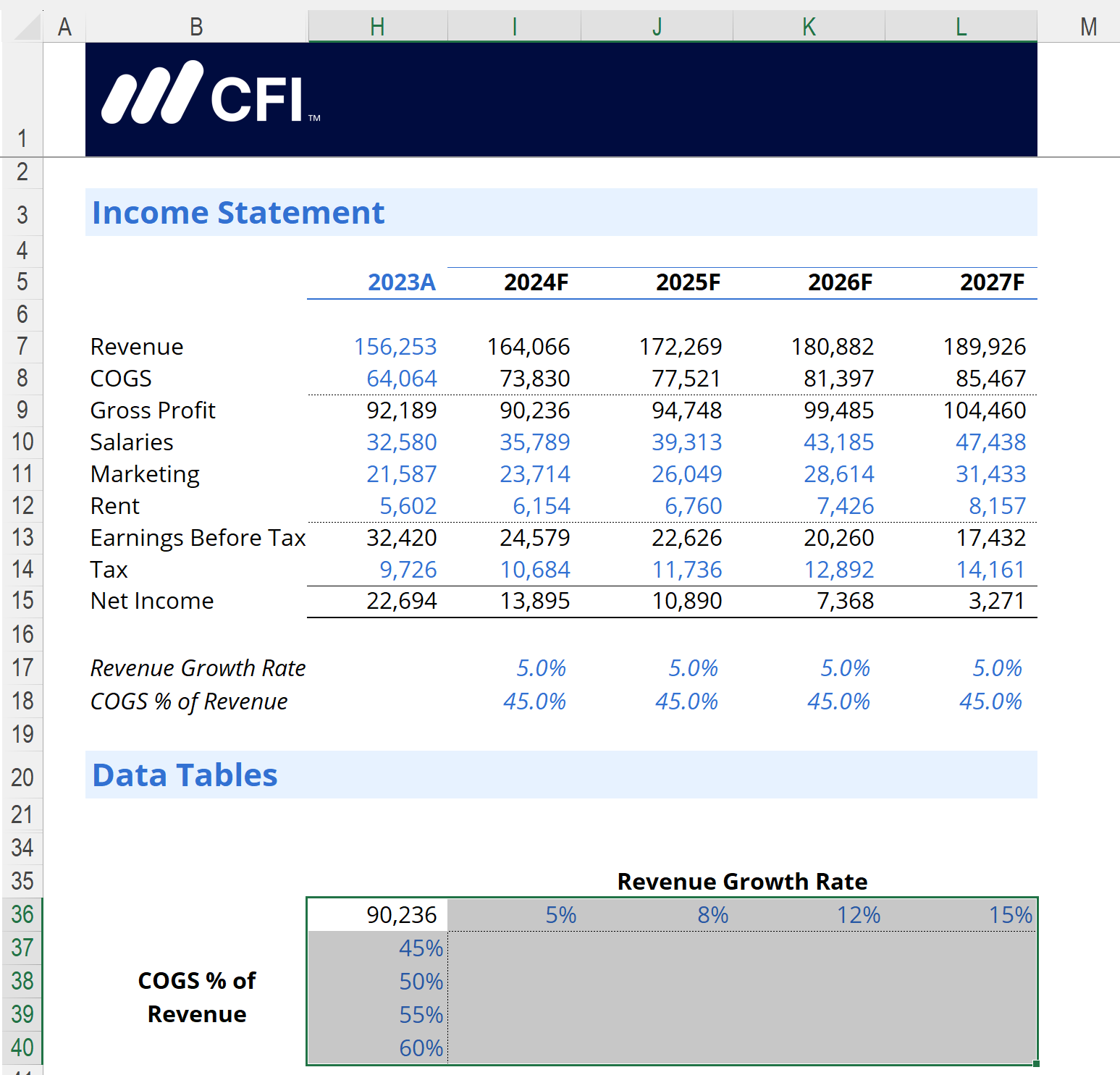Image resolution: width=1120 pixels, height=1075 pixels.
Task: Select column H header
Action: click(x=377, y=27)
